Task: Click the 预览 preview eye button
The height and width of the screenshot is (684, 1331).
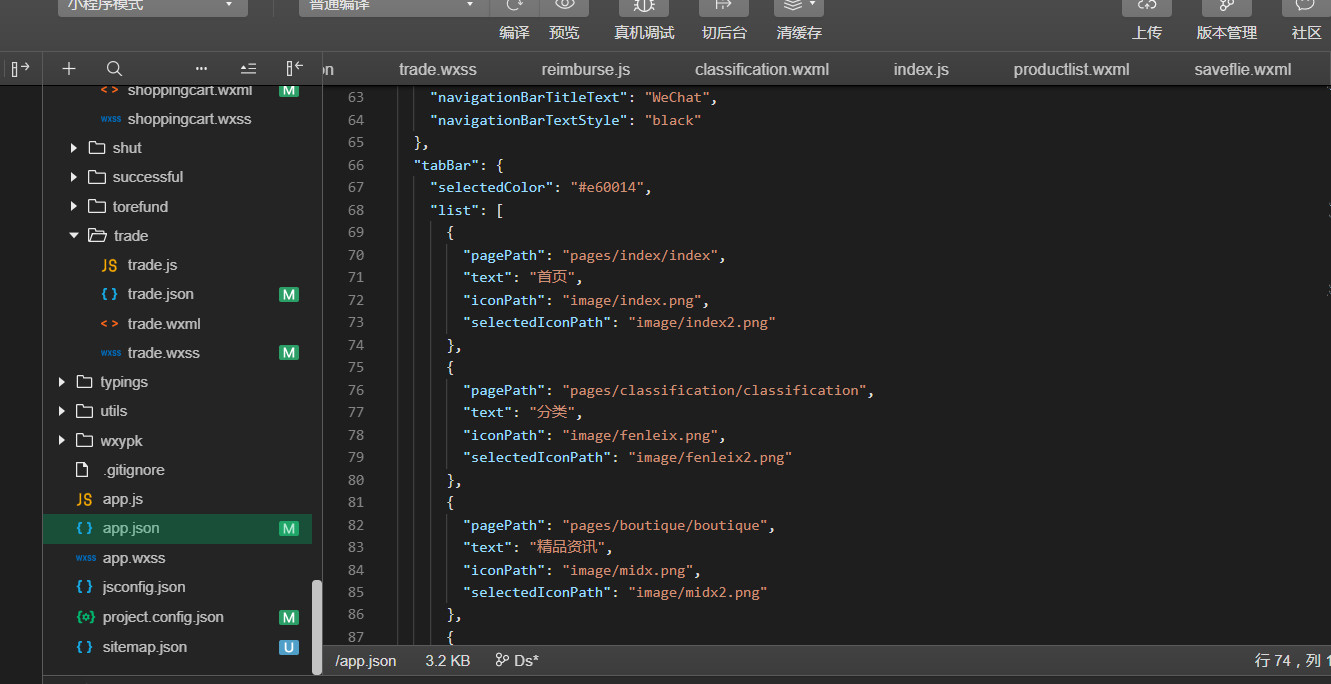Action: pos(564,8)
